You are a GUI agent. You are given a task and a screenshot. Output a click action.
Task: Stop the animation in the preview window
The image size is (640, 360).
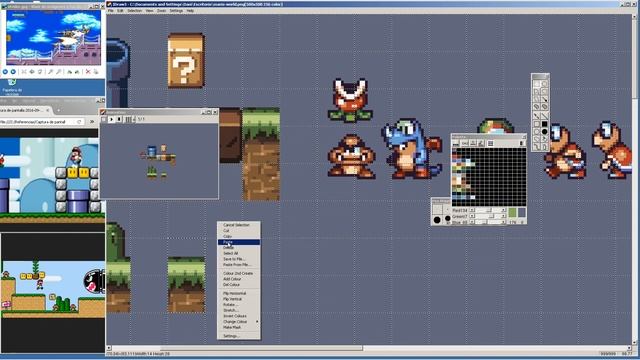(119, 119)
